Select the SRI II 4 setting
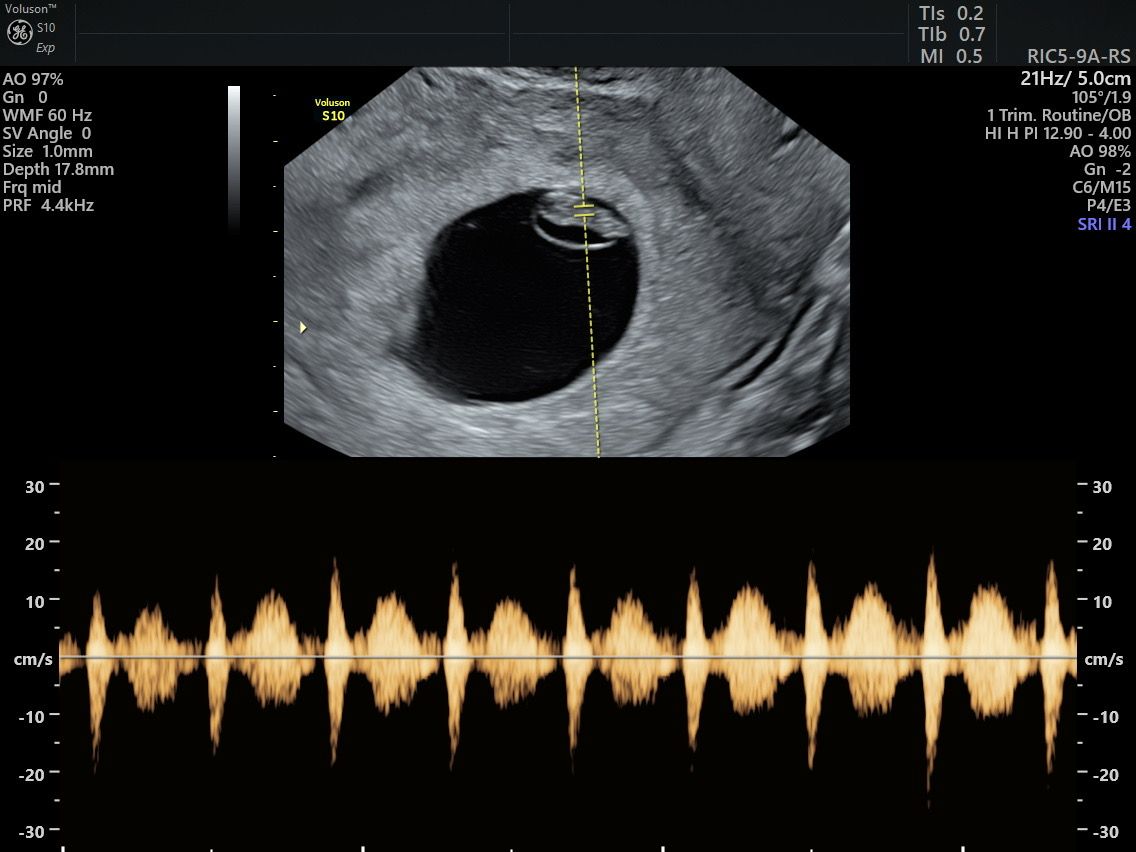The width and height of the screenshot is (1136, 852). tap(1104, 224)
